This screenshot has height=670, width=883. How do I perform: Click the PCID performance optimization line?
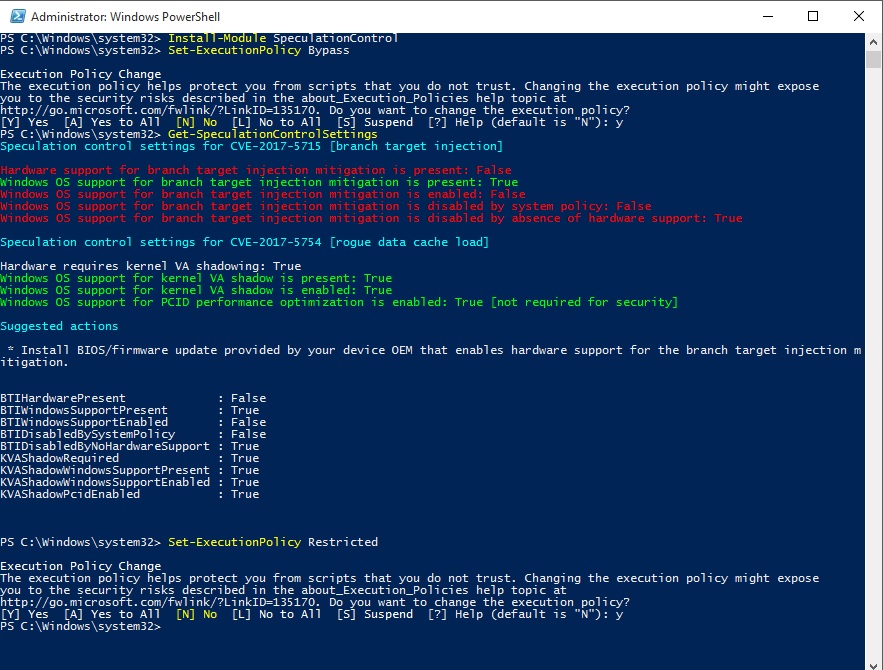(x=339, y=302)
